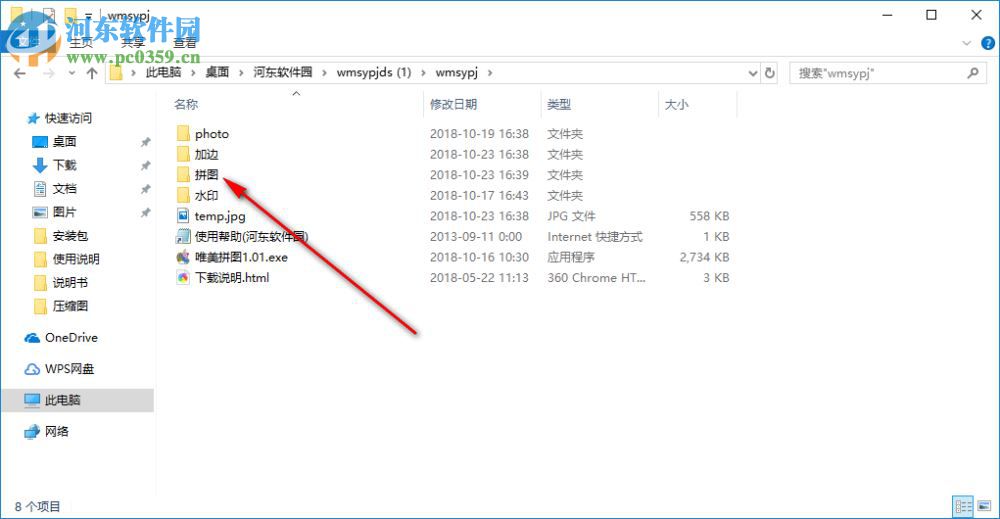Click the Internet 快捷方式 type cell
The height and width of the screenshot is (519, 1000).
pos(594,237)
